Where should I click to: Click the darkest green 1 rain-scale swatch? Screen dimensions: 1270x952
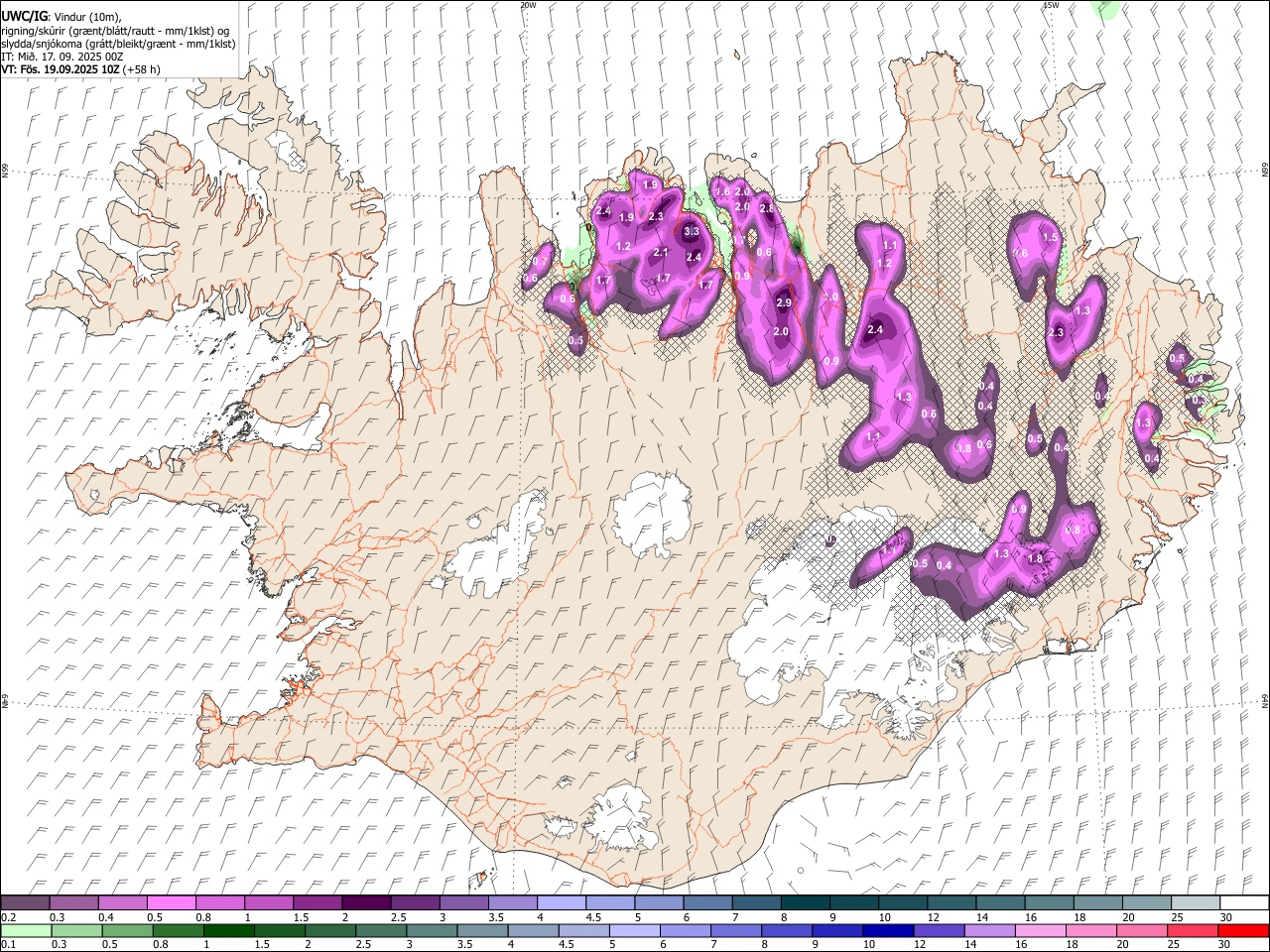click(x=229, y=930)
